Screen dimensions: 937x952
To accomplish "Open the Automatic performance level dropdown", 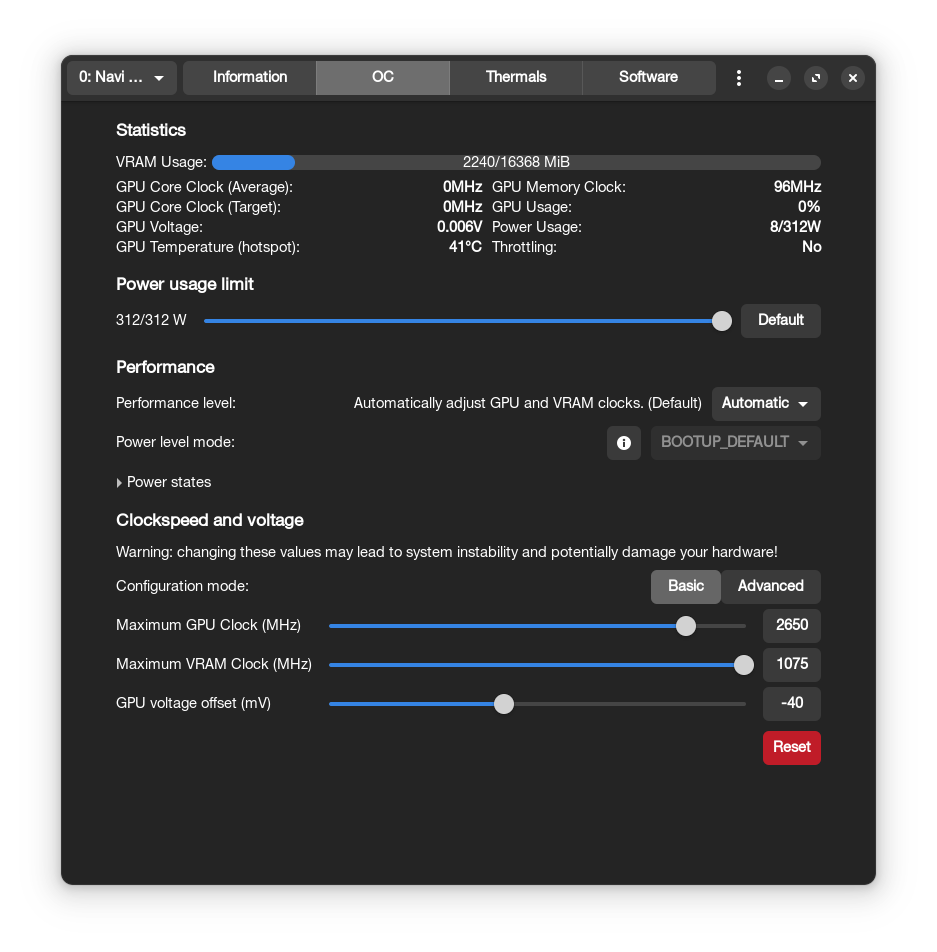I will coord(766,404).
